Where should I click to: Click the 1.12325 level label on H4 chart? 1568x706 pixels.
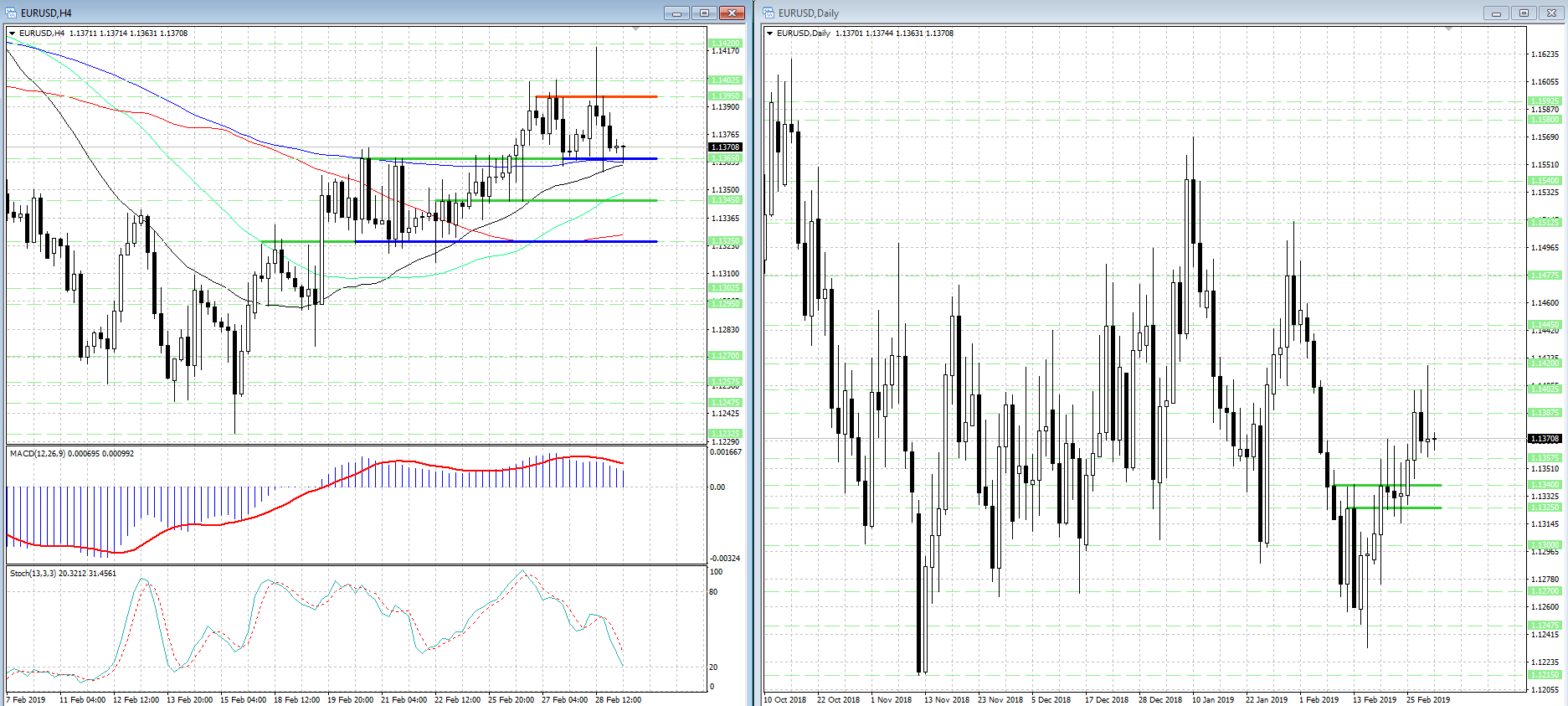point(725,434)
